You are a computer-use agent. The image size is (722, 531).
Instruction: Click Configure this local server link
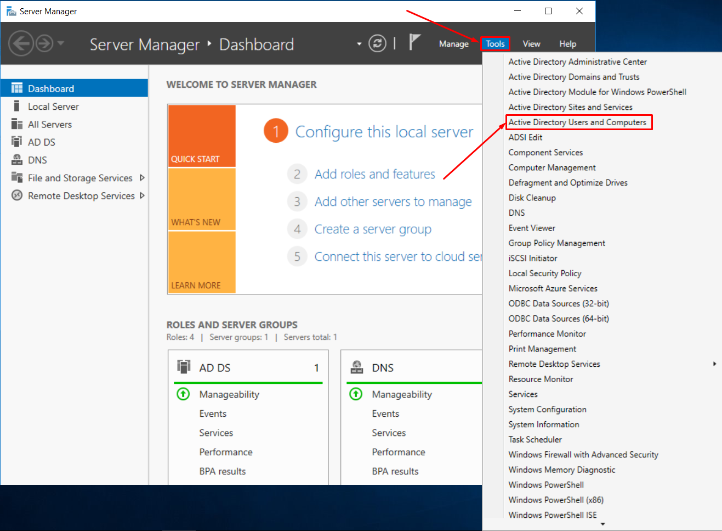coord(384,132)
